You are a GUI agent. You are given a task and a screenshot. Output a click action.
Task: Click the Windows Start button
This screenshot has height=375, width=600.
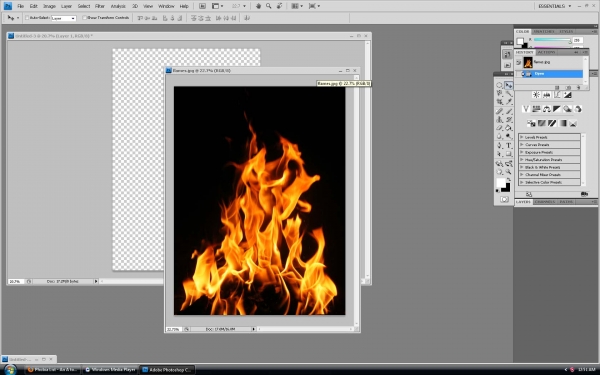tap(10, 370)
